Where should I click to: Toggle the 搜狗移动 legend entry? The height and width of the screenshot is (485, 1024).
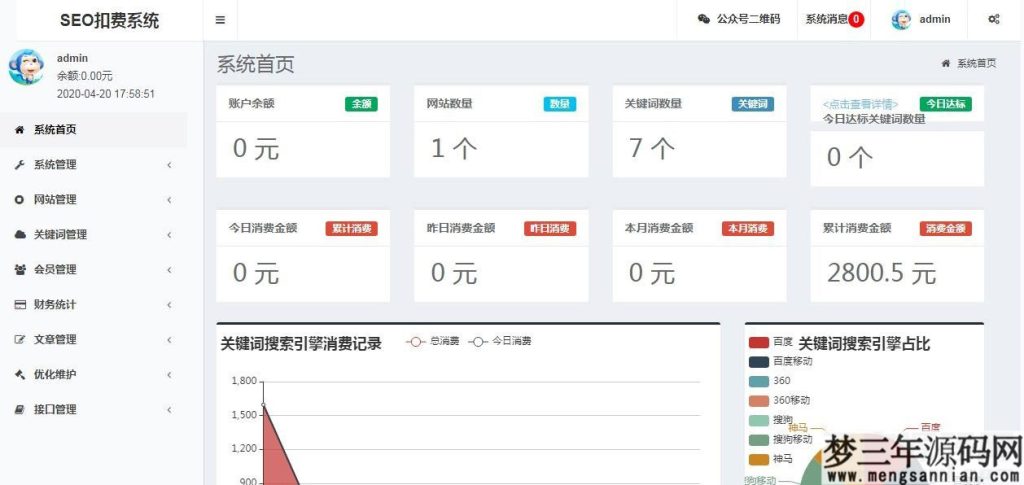[780, 440]
